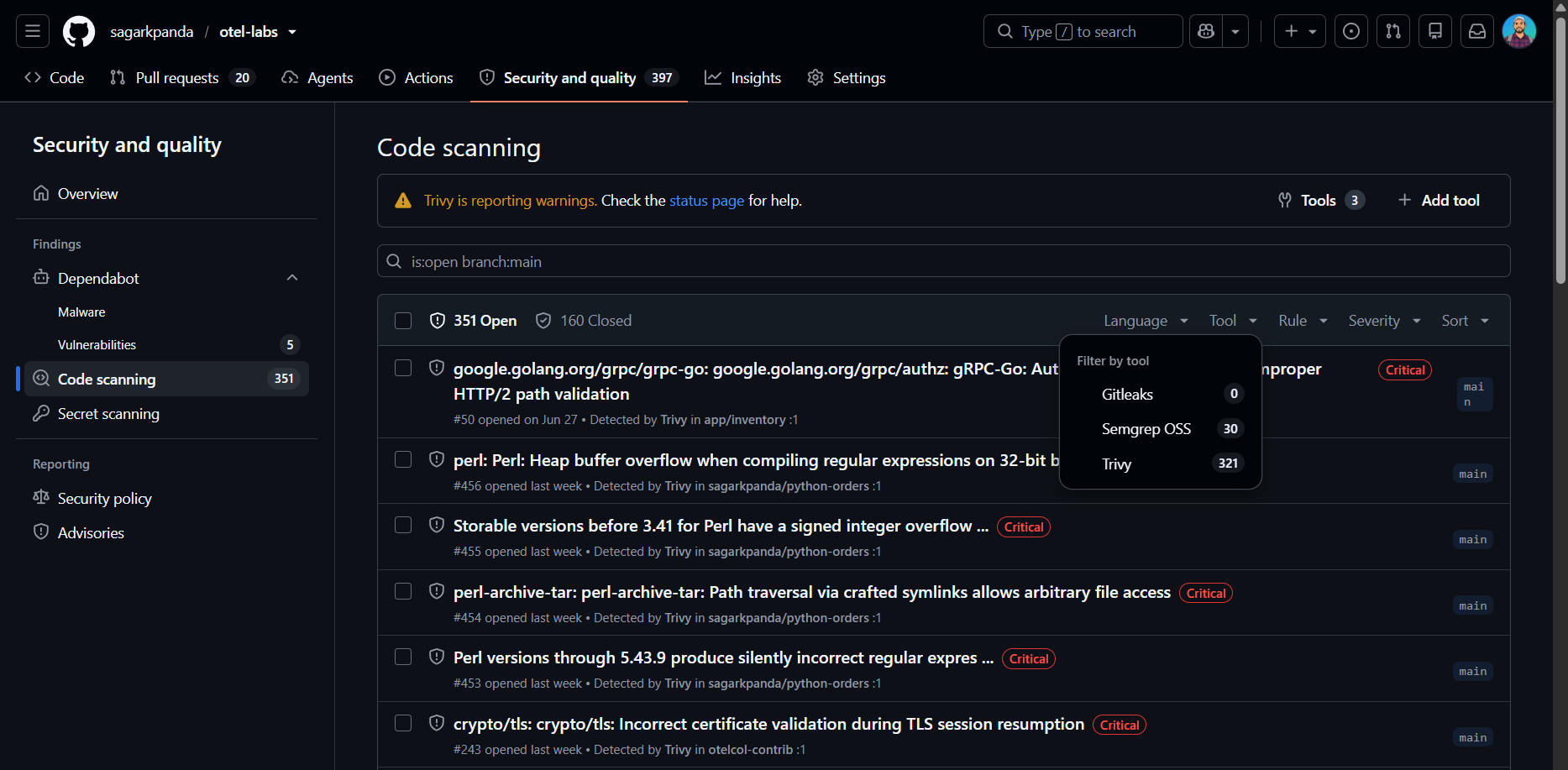
Task: Click the warning triangle icon next to Trivy
Action: tap(403, 201)
